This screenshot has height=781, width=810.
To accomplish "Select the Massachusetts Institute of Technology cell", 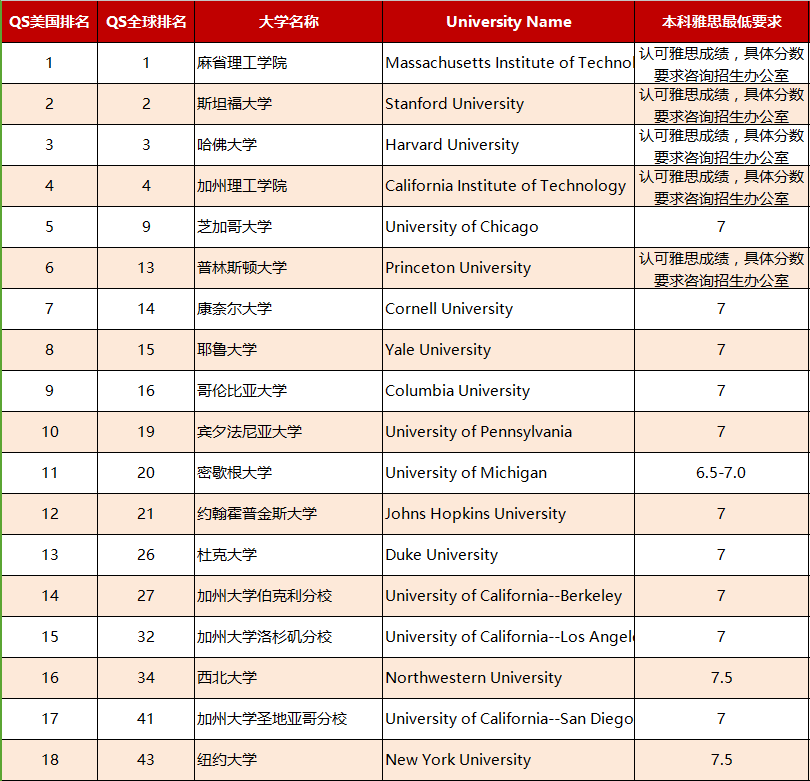I will coord(508,63).
